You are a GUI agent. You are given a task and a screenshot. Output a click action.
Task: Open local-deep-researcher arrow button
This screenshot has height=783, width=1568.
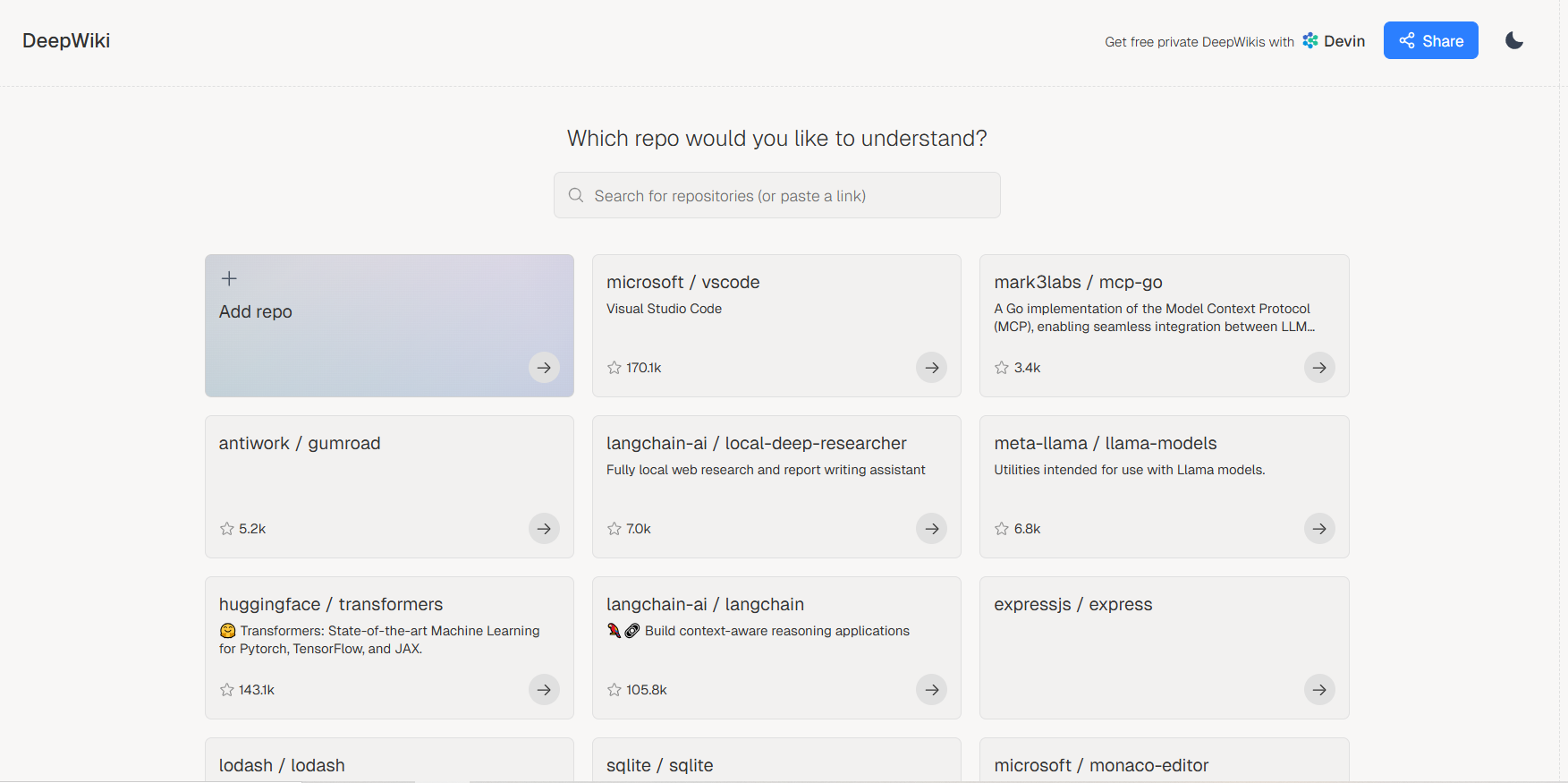(x=931, y=529)
